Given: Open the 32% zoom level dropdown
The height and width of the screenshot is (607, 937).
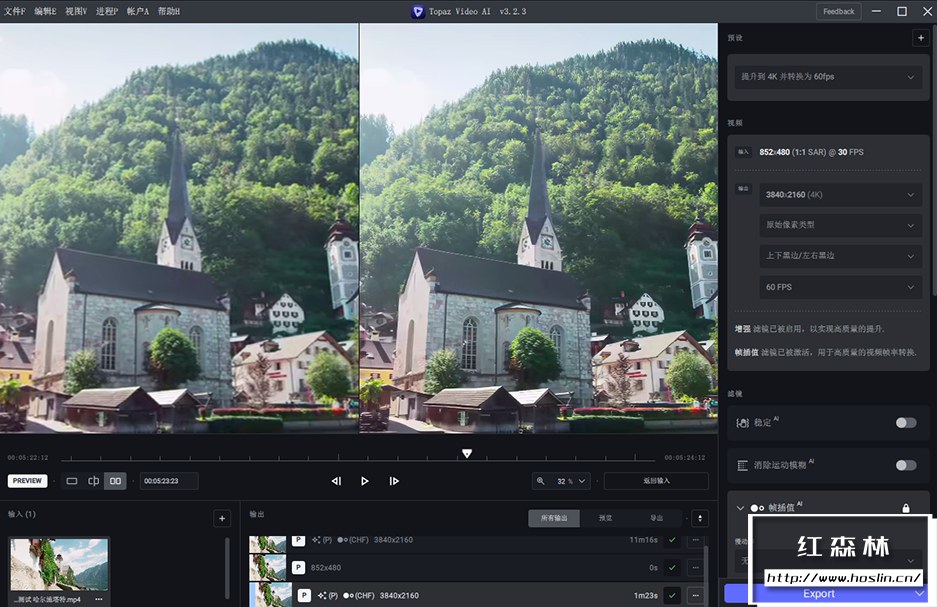Looking at the screenshot, I should pos(562,481).
